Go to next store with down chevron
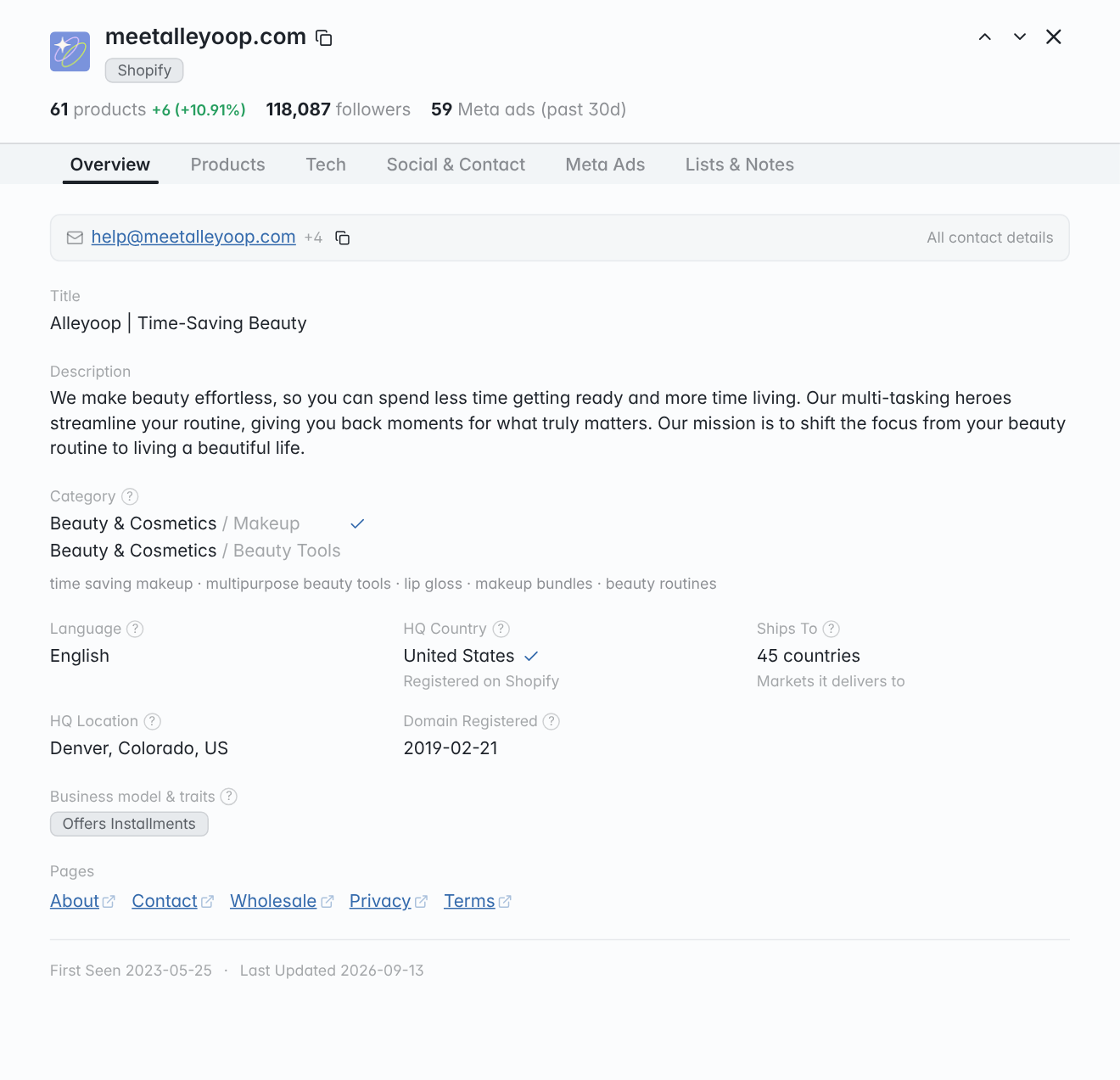Image resolution: width=1120 pixels, height=1080 pixels. click(1020, 36)
